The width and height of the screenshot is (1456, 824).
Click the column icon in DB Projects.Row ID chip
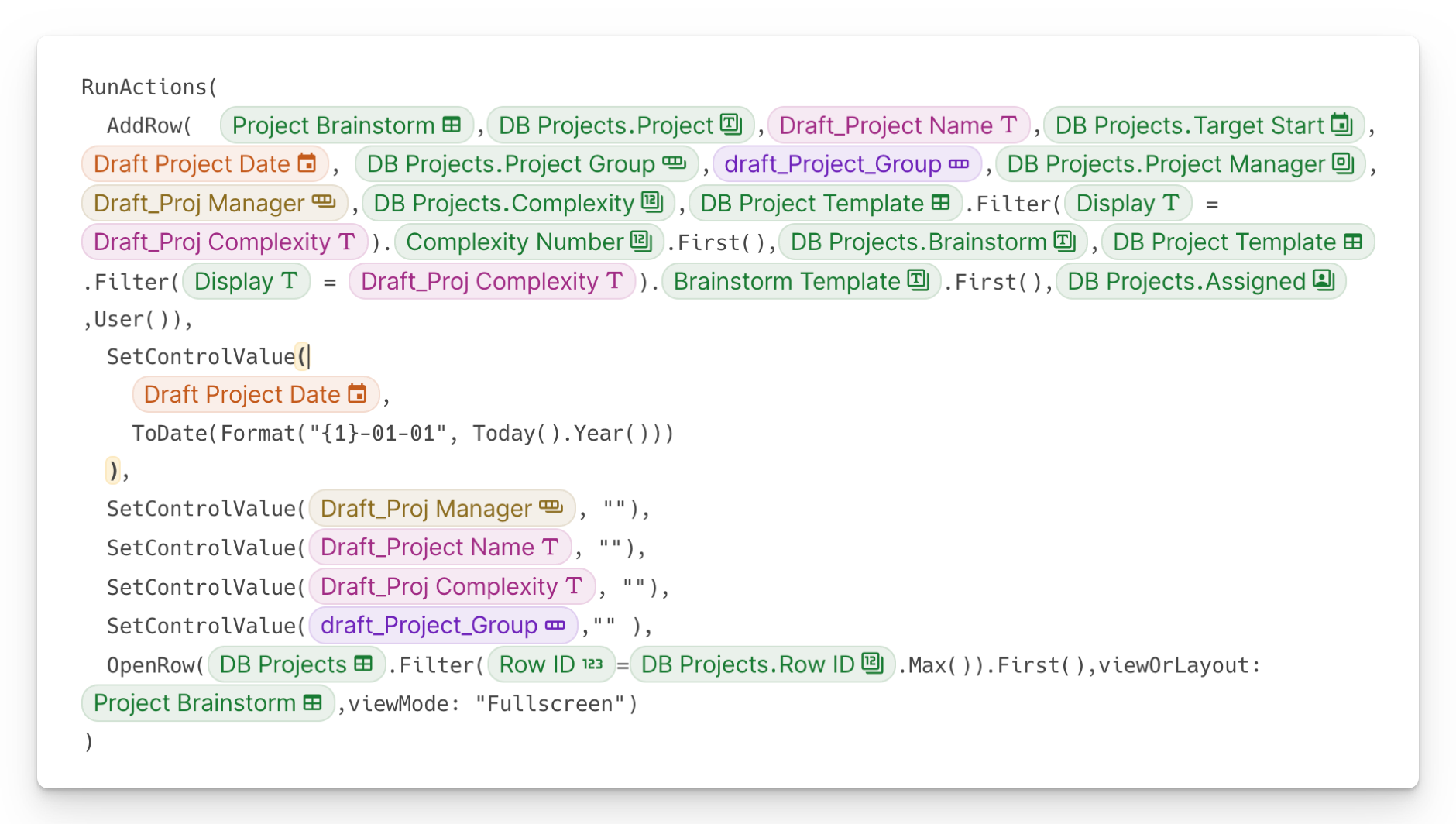872,664
